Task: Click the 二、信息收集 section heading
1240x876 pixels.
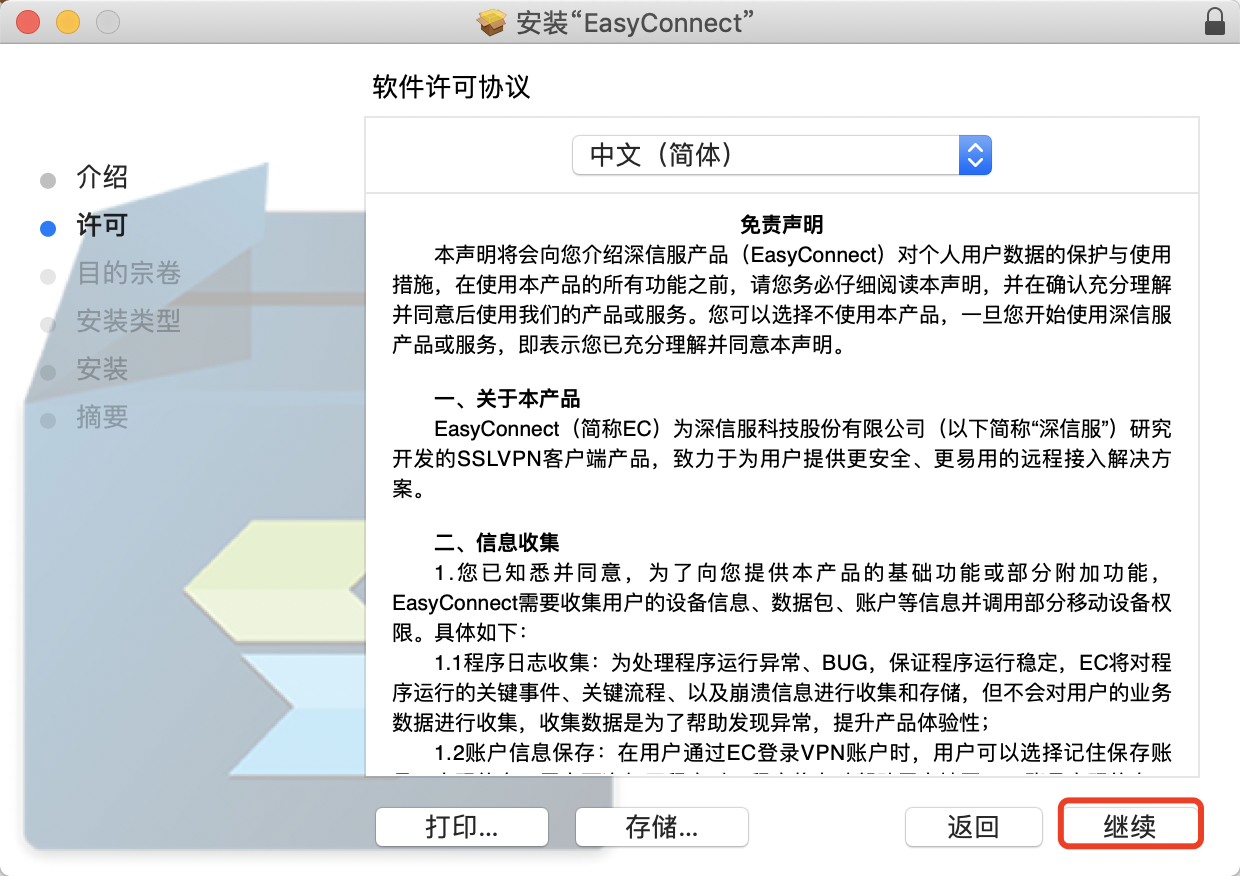Action: [x=497, y=543]
